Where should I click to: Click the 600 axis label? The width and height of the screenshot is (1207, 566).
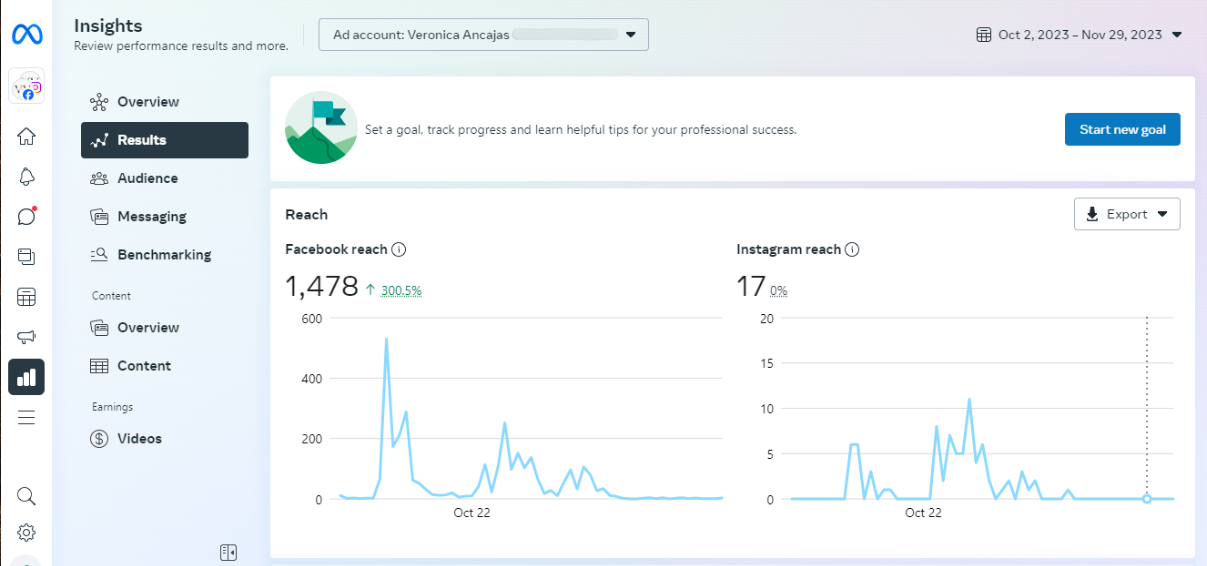click(312, 318)
